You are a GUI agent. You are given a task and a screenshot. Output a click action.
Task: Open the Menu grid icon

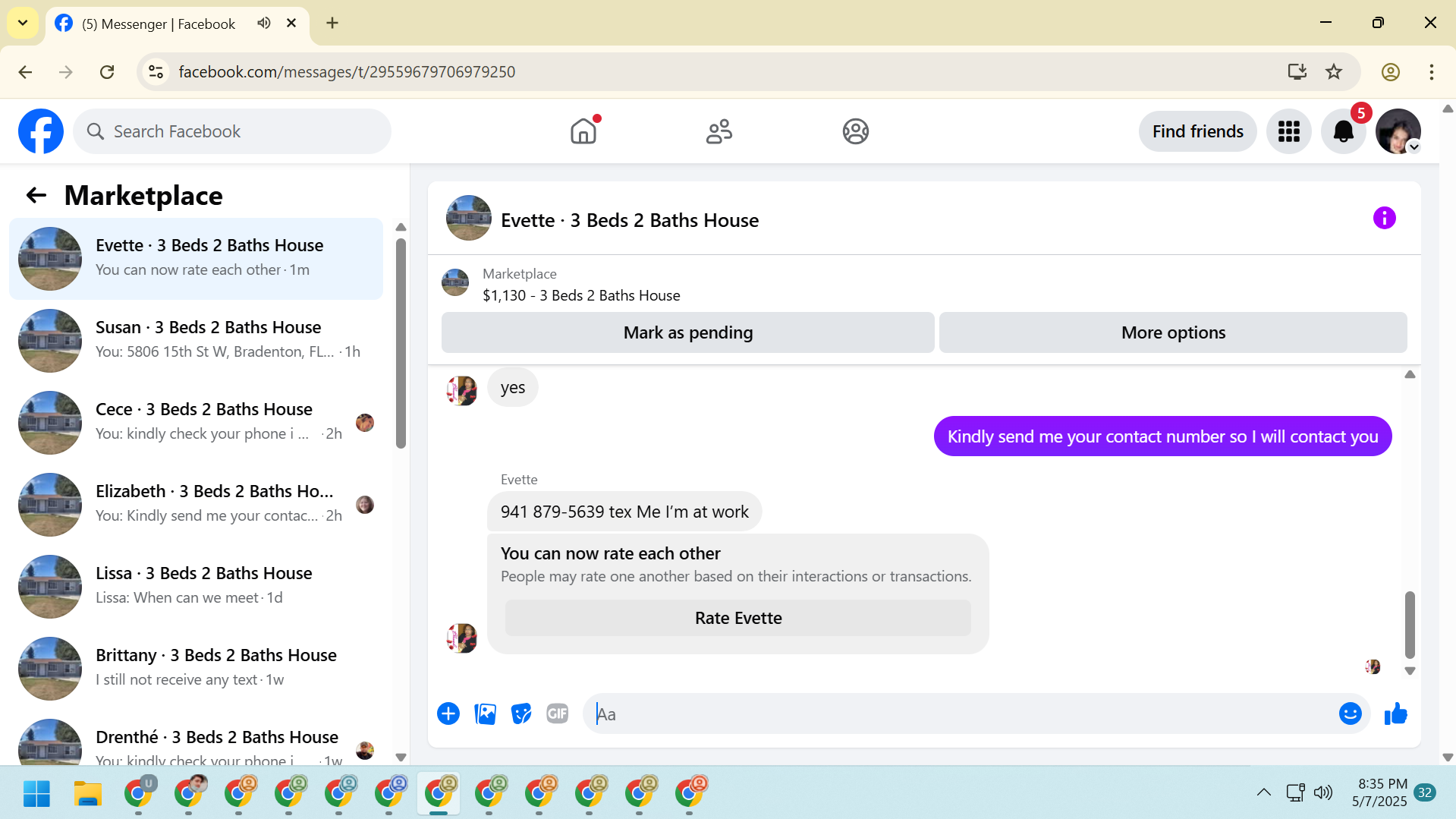tap(1288, 131)
